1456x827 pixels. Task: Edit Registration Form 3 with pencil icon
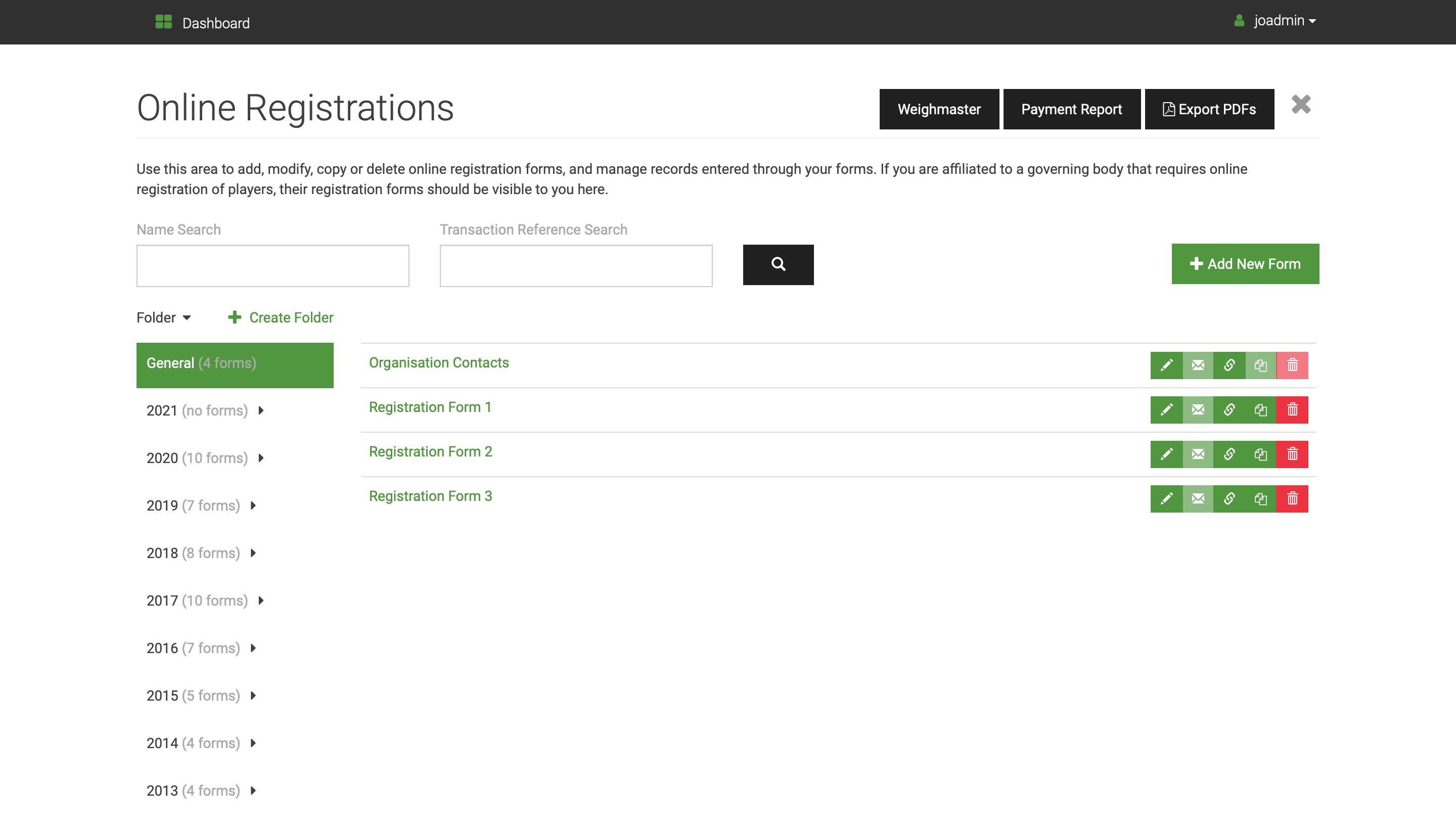[1166, 499]
